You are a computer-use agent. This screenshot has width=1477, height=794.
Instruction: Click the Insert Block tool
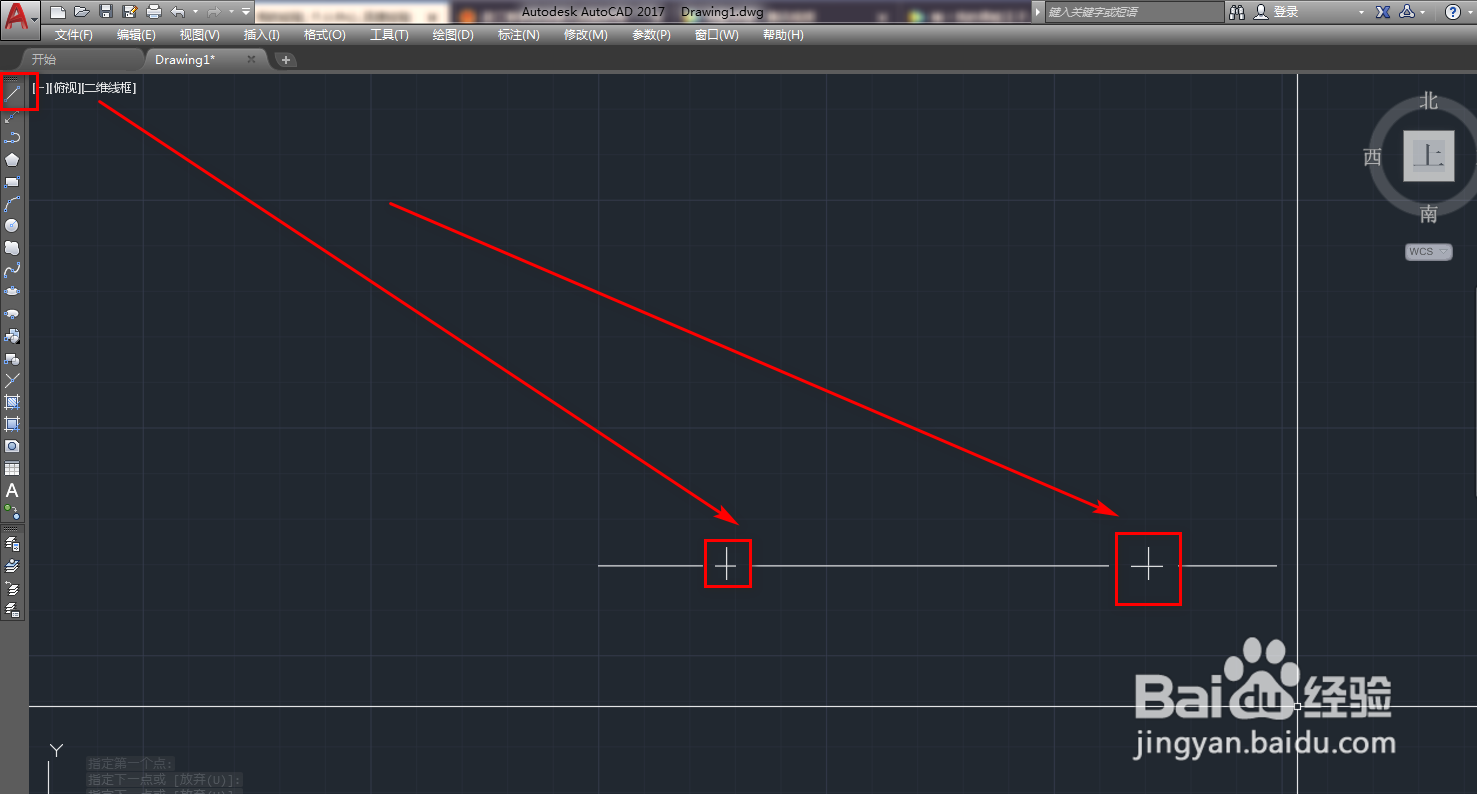point(13,336)
